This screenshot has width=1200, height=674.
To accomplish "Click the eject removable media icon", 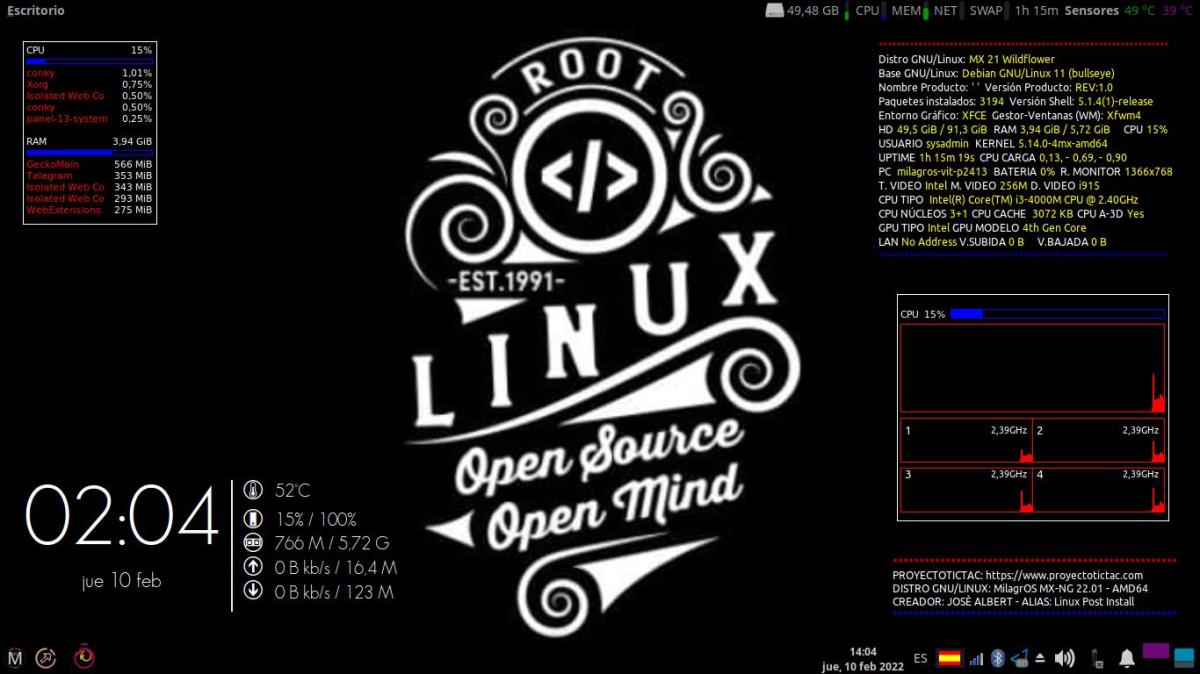I will point(1040,658).
